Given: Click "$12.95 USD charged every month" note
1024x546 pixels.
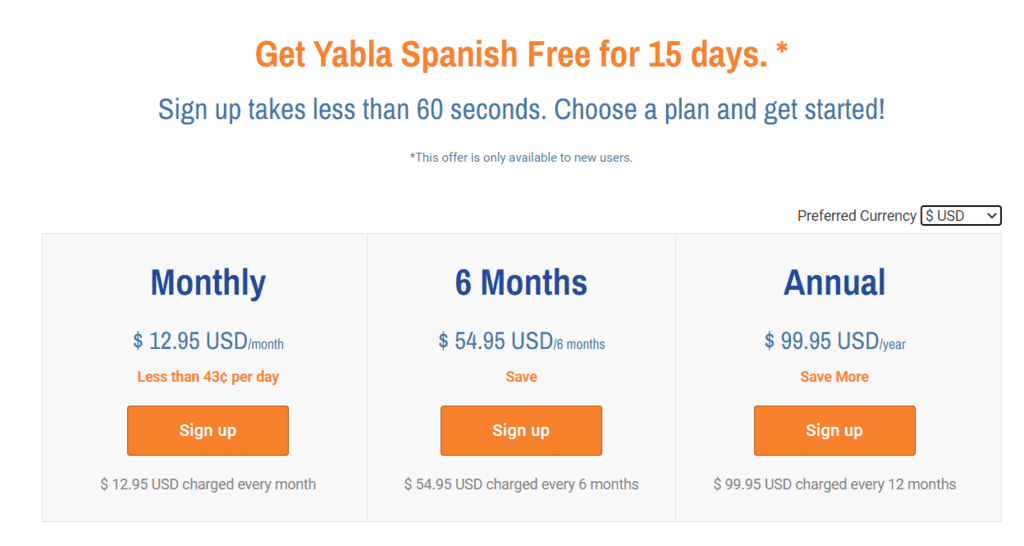Looking at the screenshot, I should point(208,484).
